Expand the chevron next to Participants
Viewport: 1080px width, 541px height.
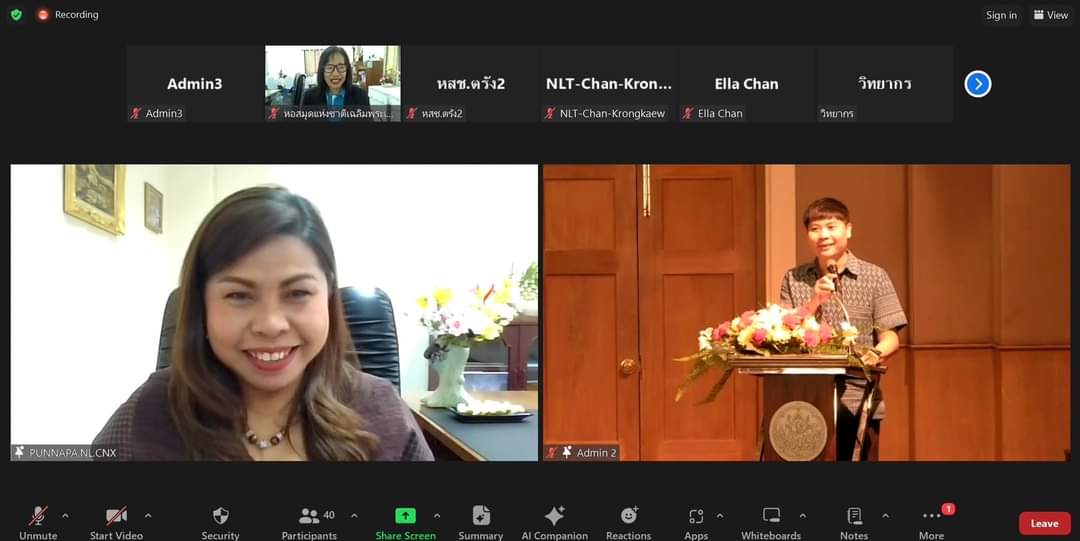click(354, 516)
